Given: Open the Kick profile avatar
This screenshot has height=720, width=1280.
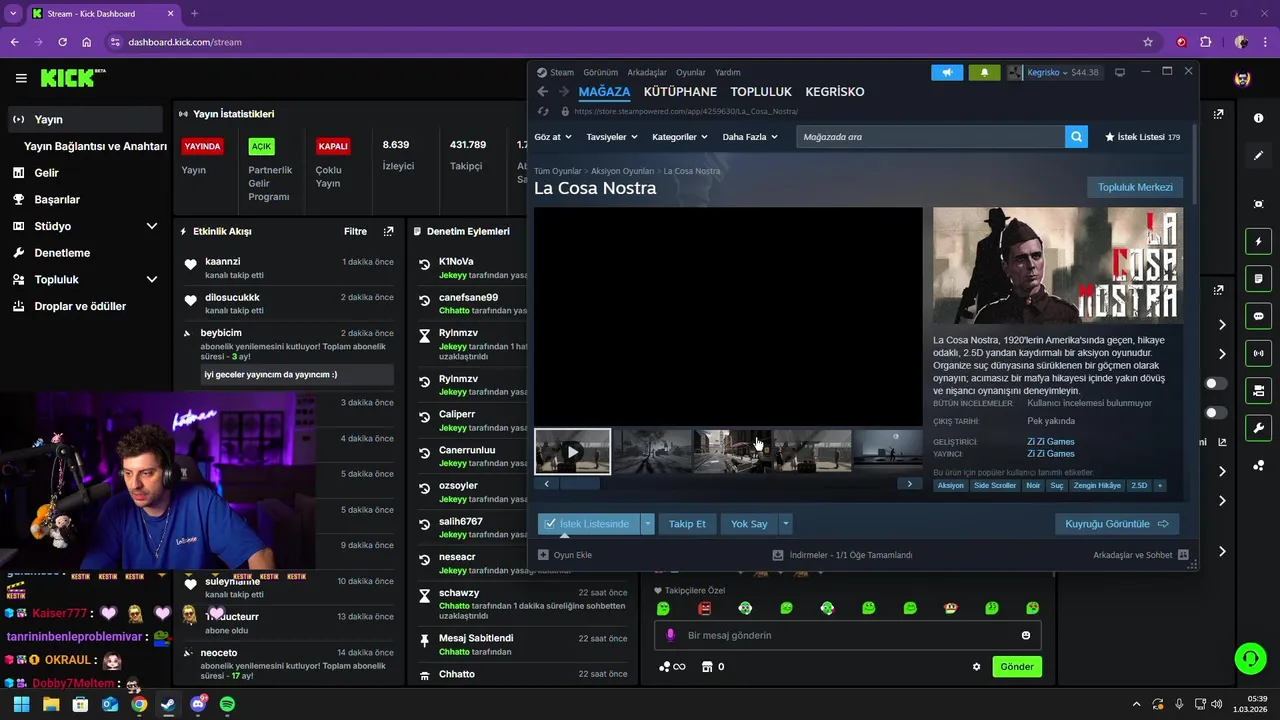Looking at the screenshot, I should point(1242,78).
